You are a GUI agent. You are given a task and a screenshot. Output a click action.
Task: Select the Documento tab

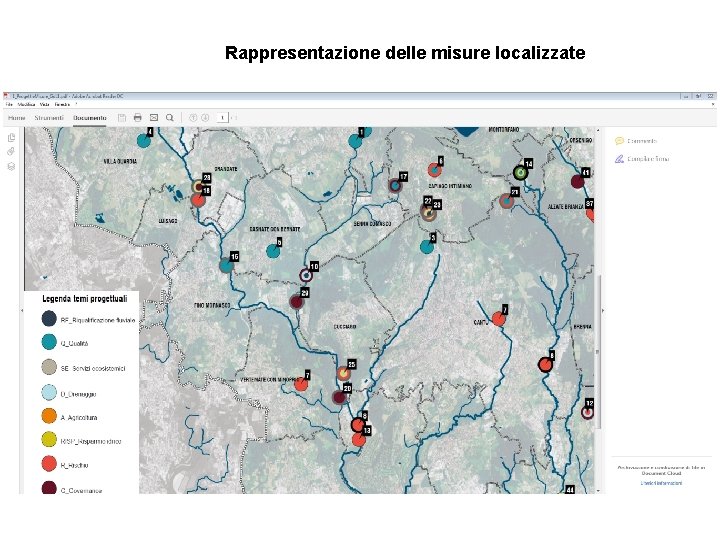pyautogui.click(x=90, y=118)
